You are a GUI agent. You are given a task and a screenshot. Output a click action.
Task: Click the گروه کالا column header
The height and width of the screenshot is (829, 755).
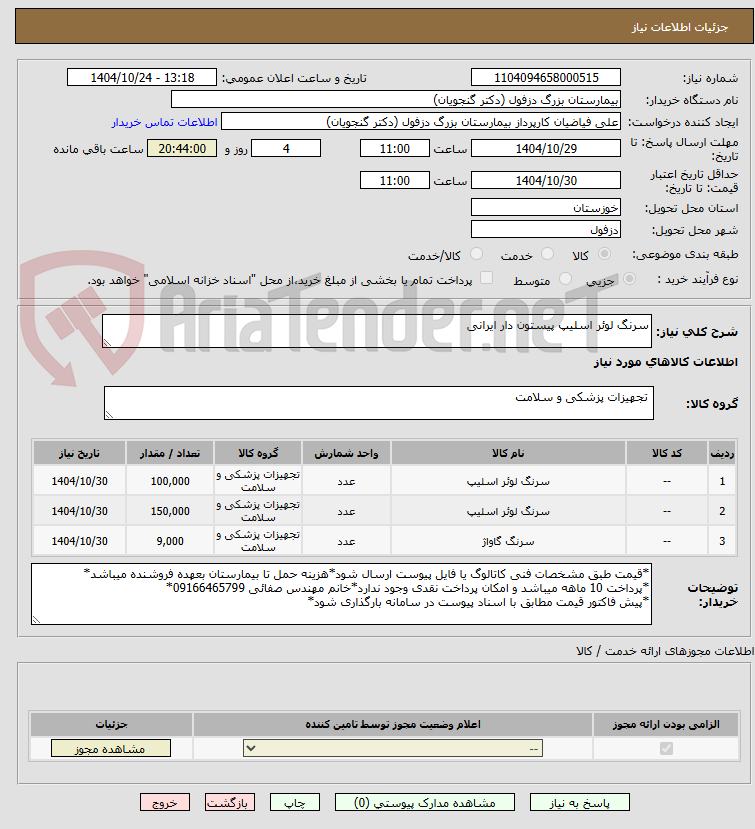(x=257, y=453)
